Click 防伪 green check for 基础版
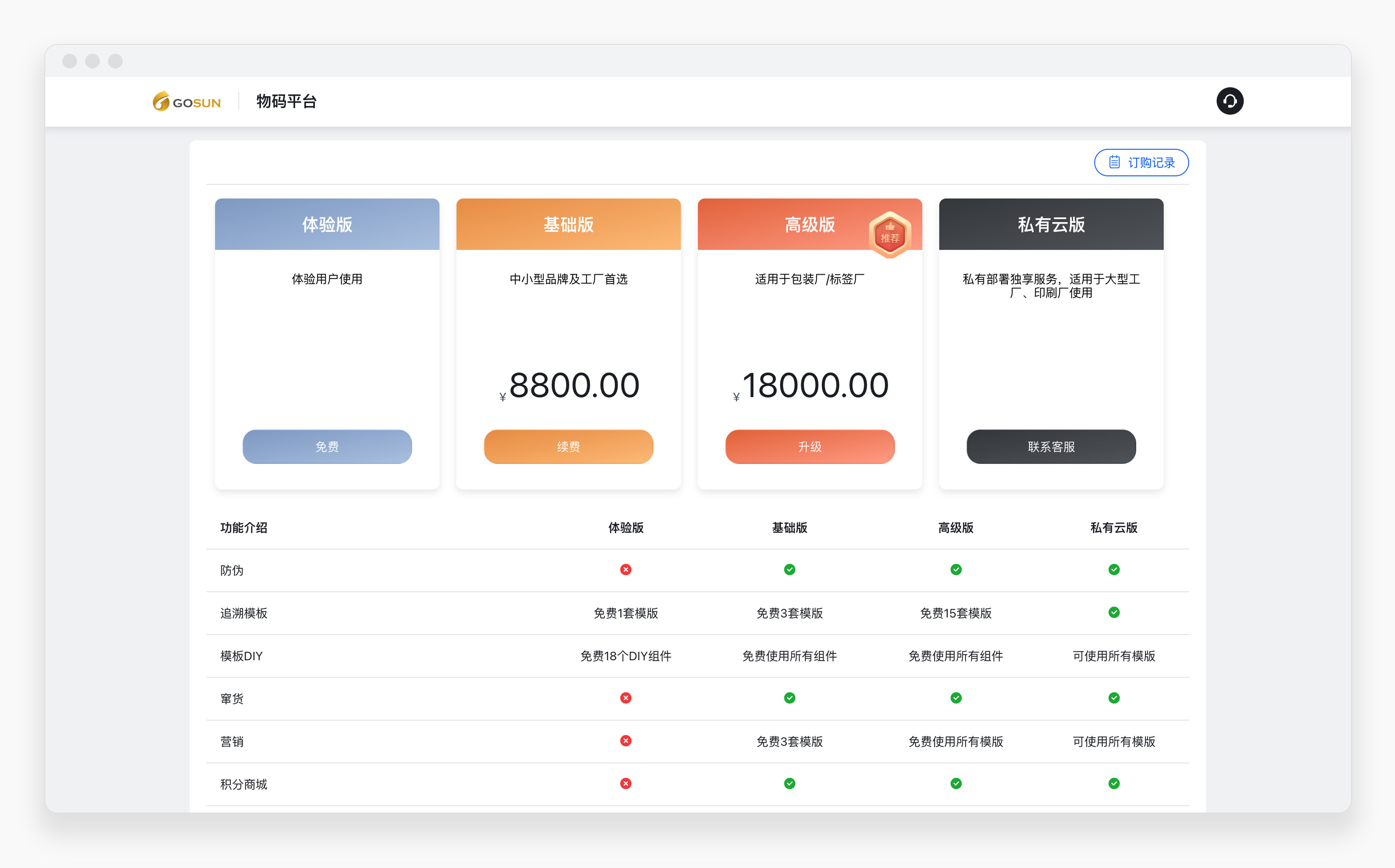This screenshot has height=868, width=1395. coord(789,569)
